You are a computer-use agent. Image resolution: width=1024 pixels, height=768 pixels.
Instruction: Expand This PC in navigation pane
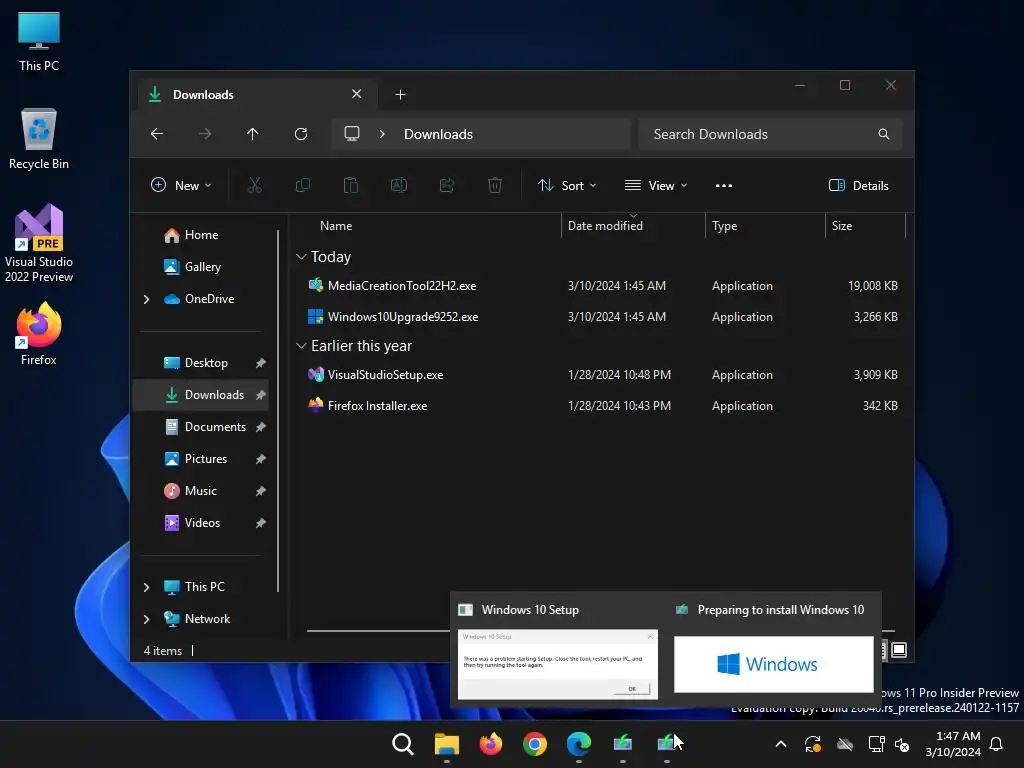[x=146, y=587]
